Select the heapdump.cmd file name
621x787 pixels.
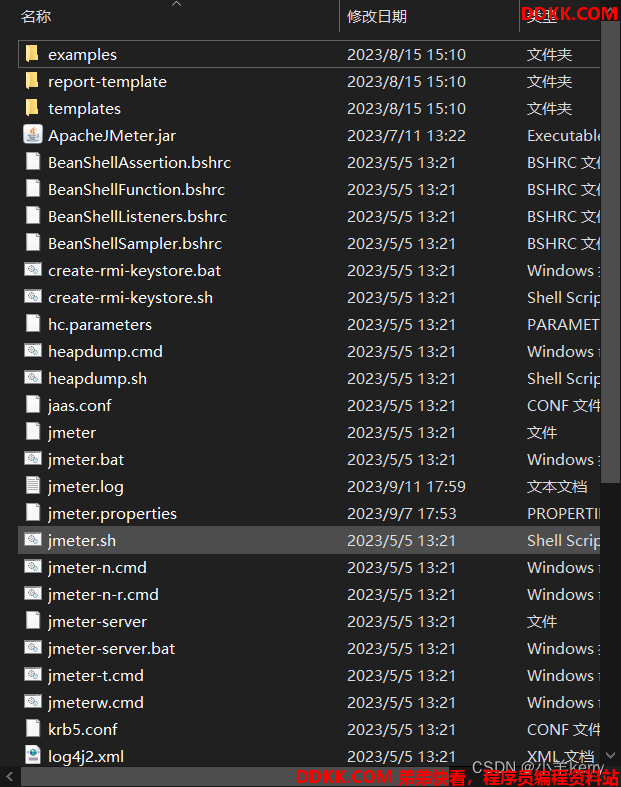pyautogui.click(x=105, y=352)
